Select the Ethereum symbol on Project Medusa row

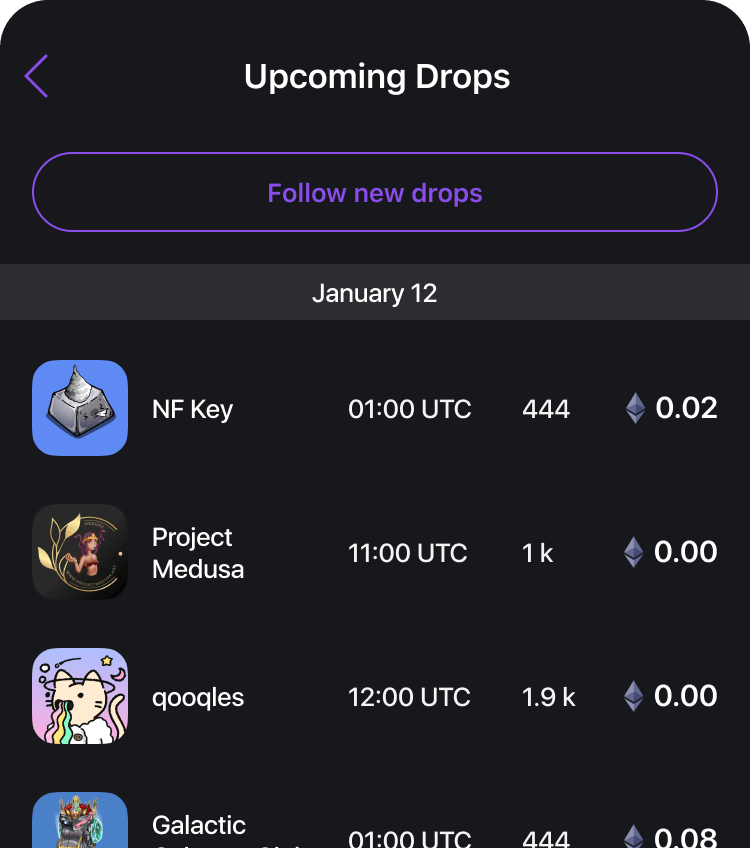[634, 552]
